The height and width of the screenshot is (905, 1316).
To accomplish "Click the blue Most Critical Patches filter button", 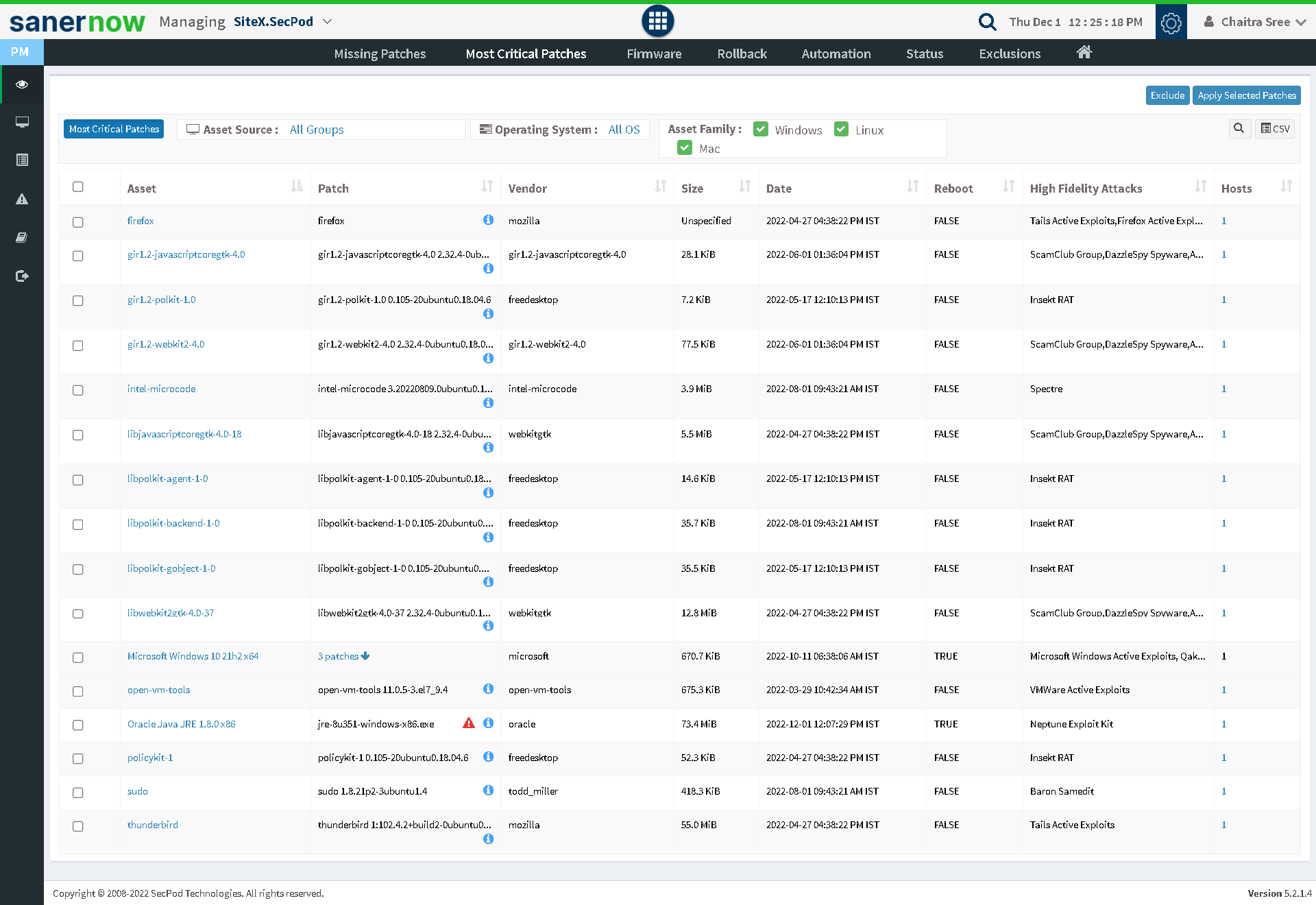I will pos(114,129).
